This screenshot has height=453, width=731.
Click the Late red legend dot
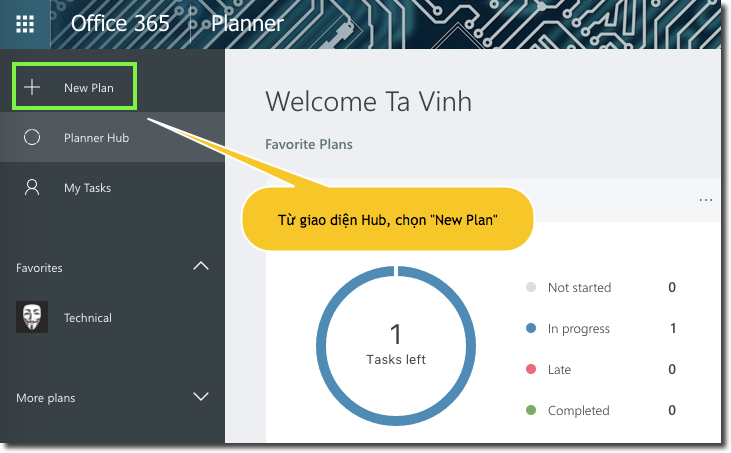pyautogui.click(x=531, y=370)
